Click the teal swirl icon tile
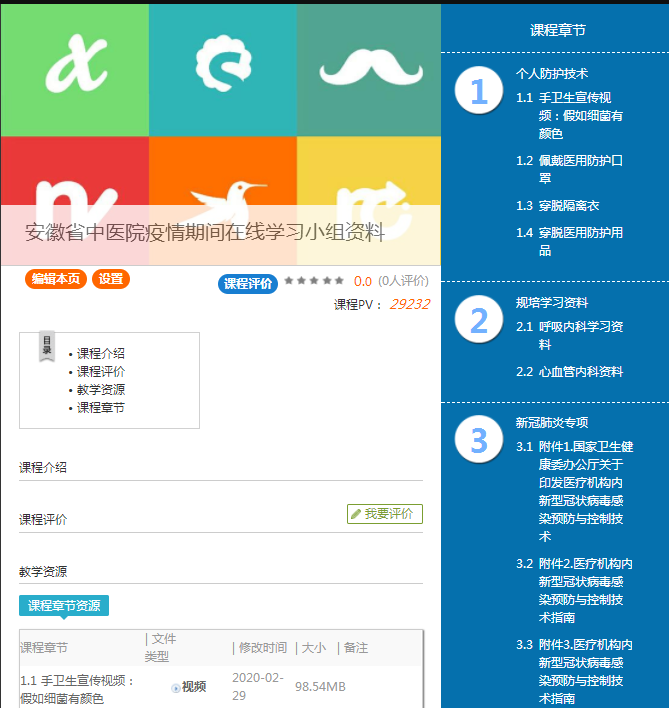The image size is (669, 708). point(222,69)
